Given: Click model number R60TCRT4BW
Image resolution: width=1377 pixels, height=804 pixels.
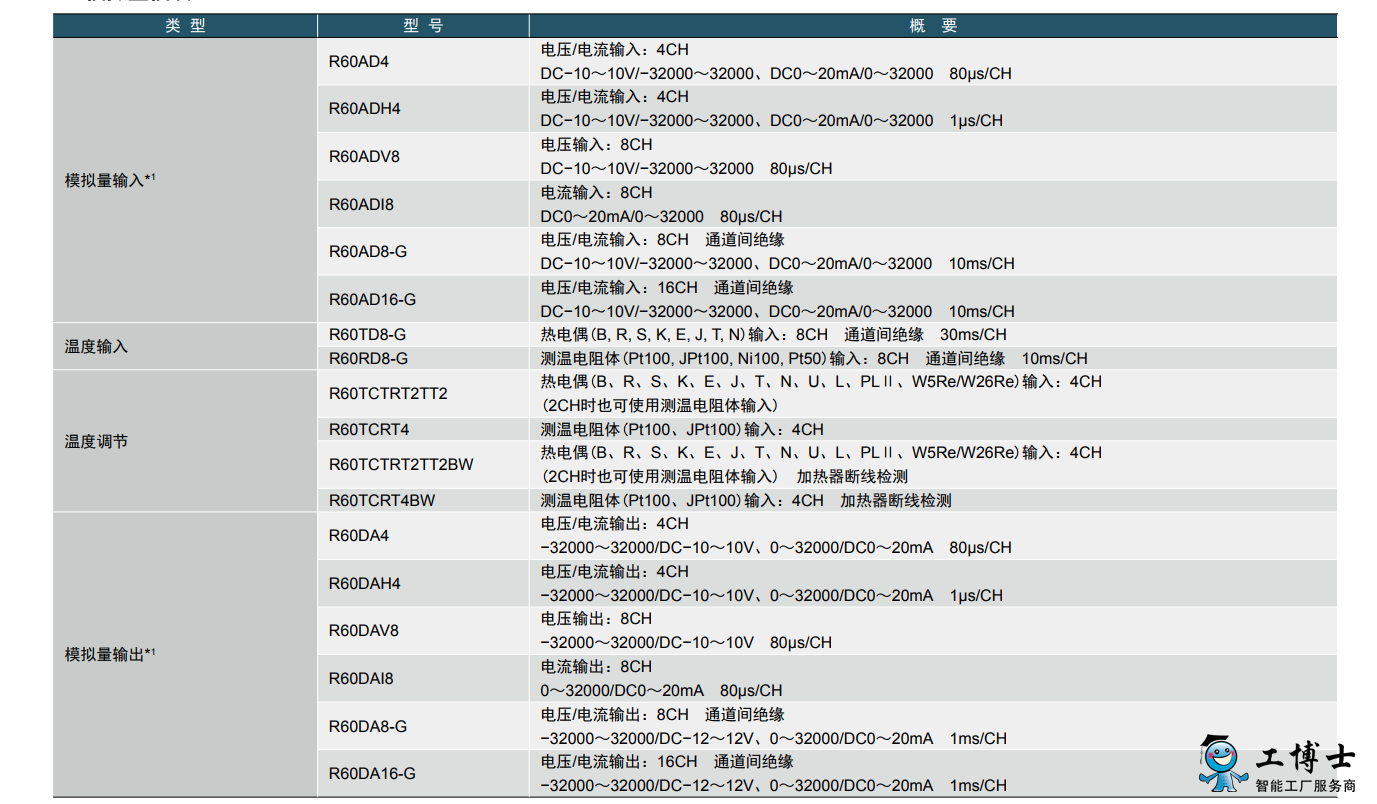Looking at the screenshot, I should point(382,500).
